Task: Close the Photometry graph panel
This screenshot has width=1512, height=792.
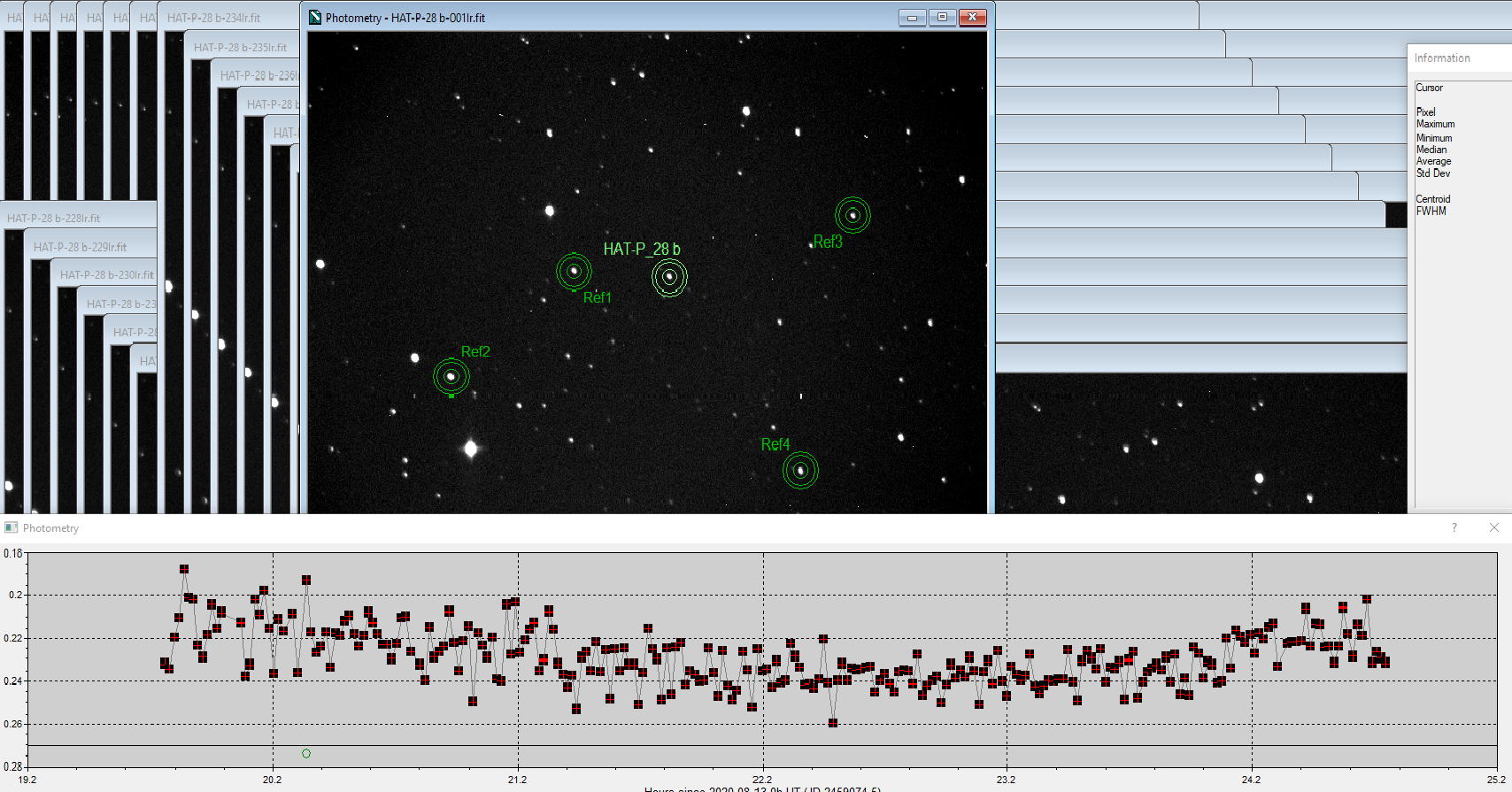Action: 1494,527
